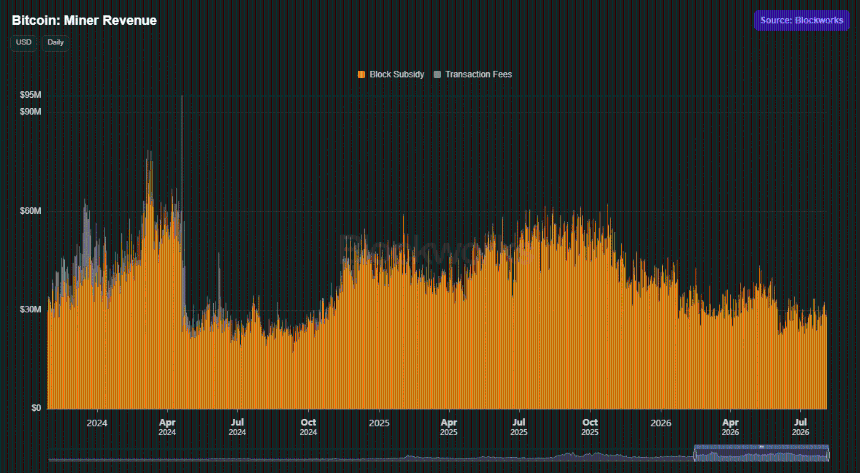
Task: Toggle the Transaction Fees legend series
Action: pyautogui.click(x=473, y=74)
